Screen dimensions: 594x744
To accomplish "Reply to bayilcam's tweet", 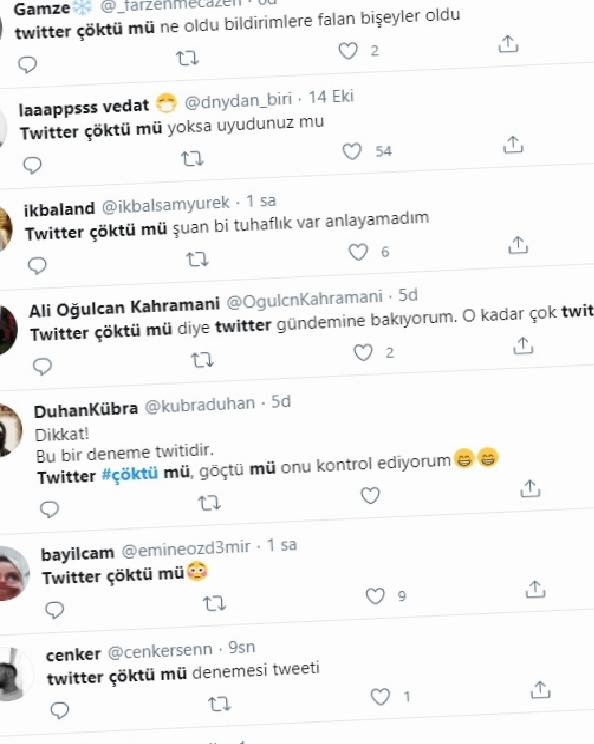I will tap(55, 610).
